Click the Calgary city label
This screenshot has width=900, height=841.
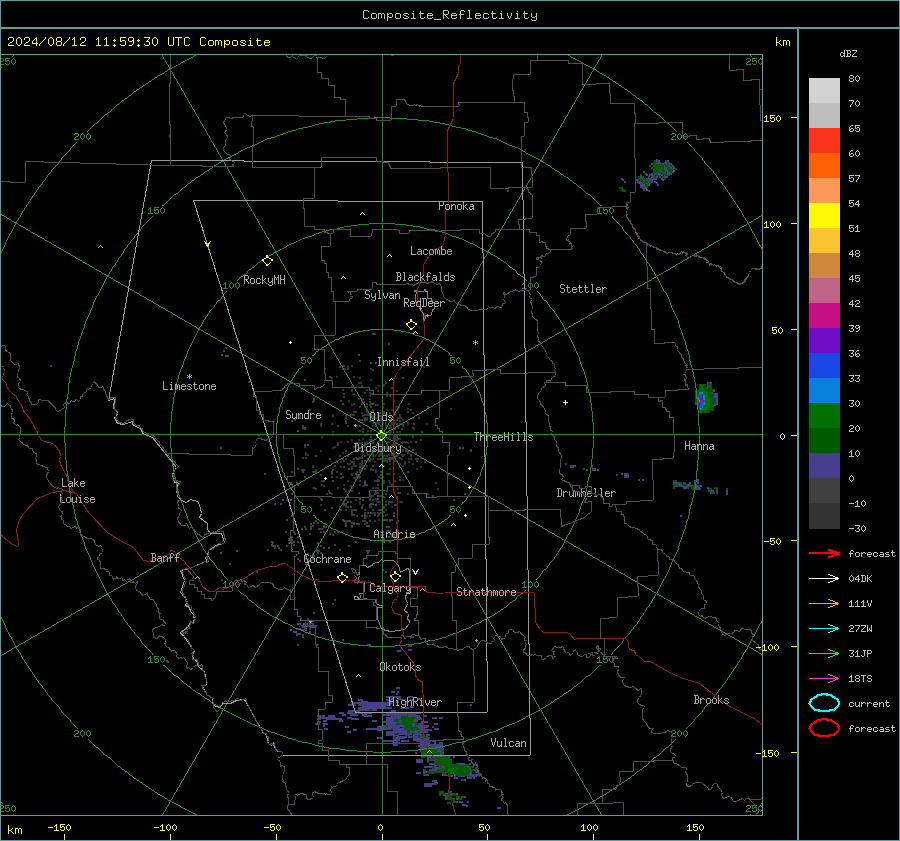[390, 588]
